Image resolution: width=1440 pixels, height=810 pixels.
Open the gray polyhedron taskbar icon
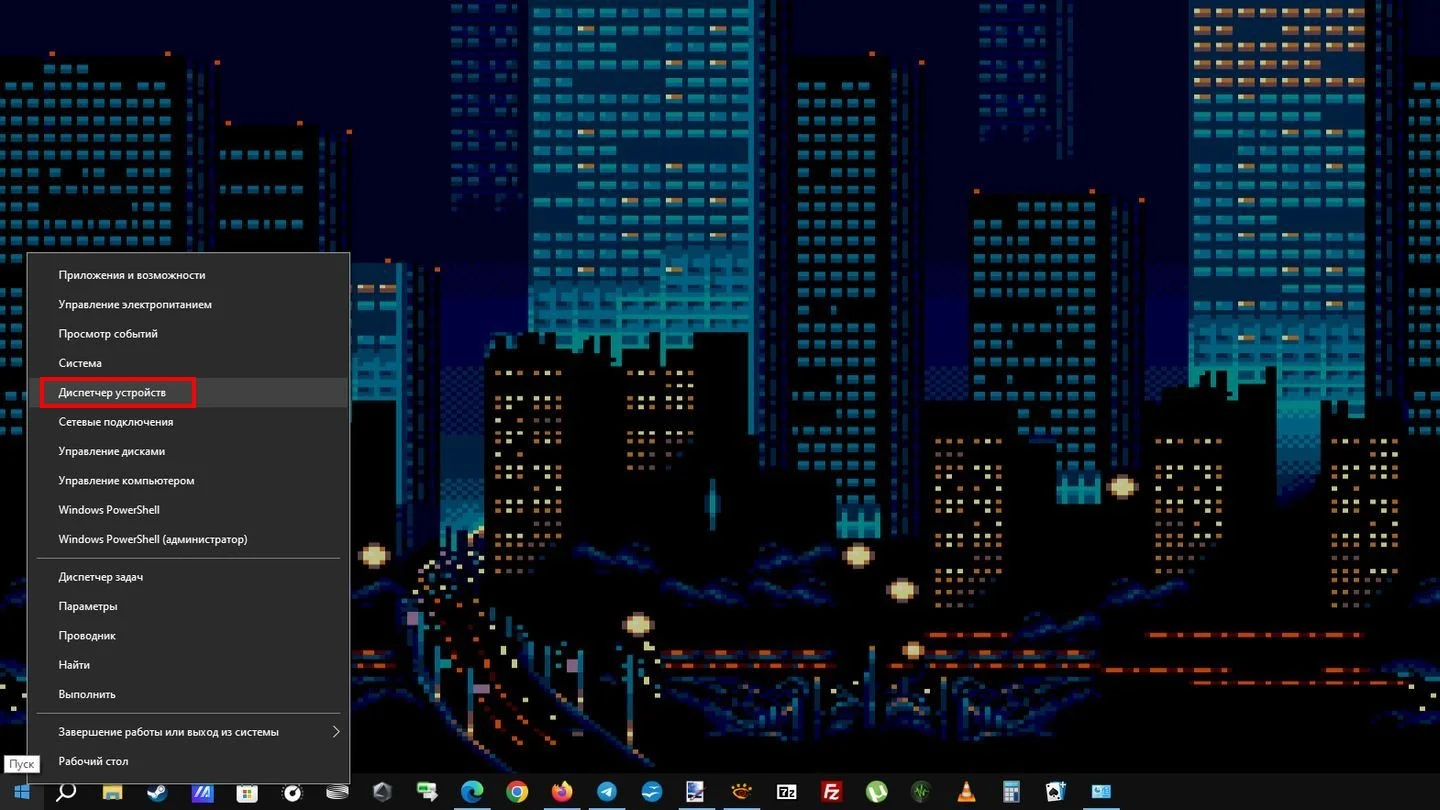382,792
